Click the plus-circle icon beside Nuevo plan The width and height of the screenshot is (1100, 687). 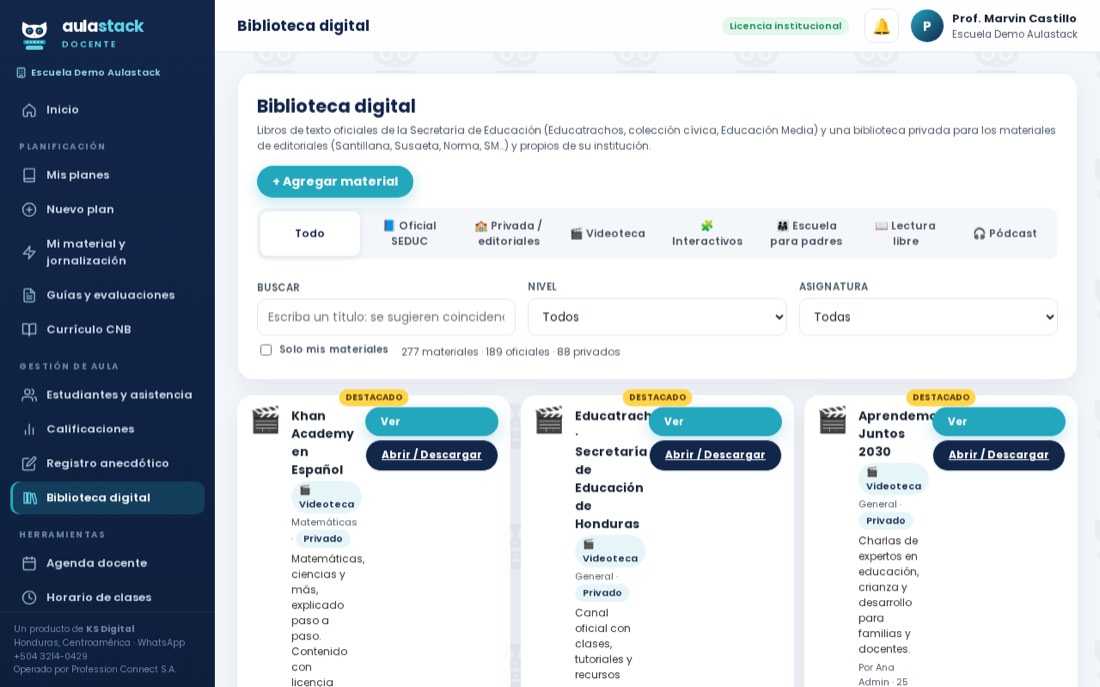tap(29, 210)
